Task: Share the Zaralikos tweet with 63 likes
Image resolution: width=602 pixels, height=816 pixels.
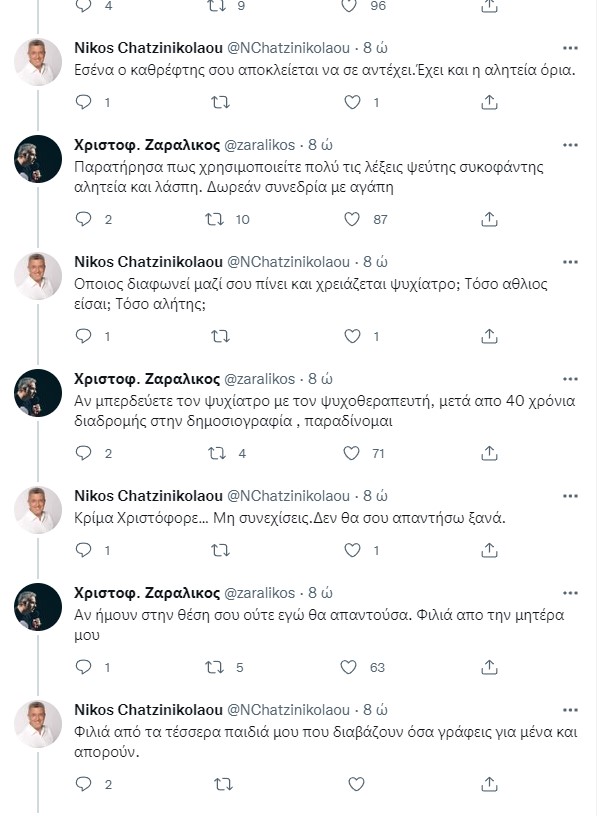Action: pos(489,667)
